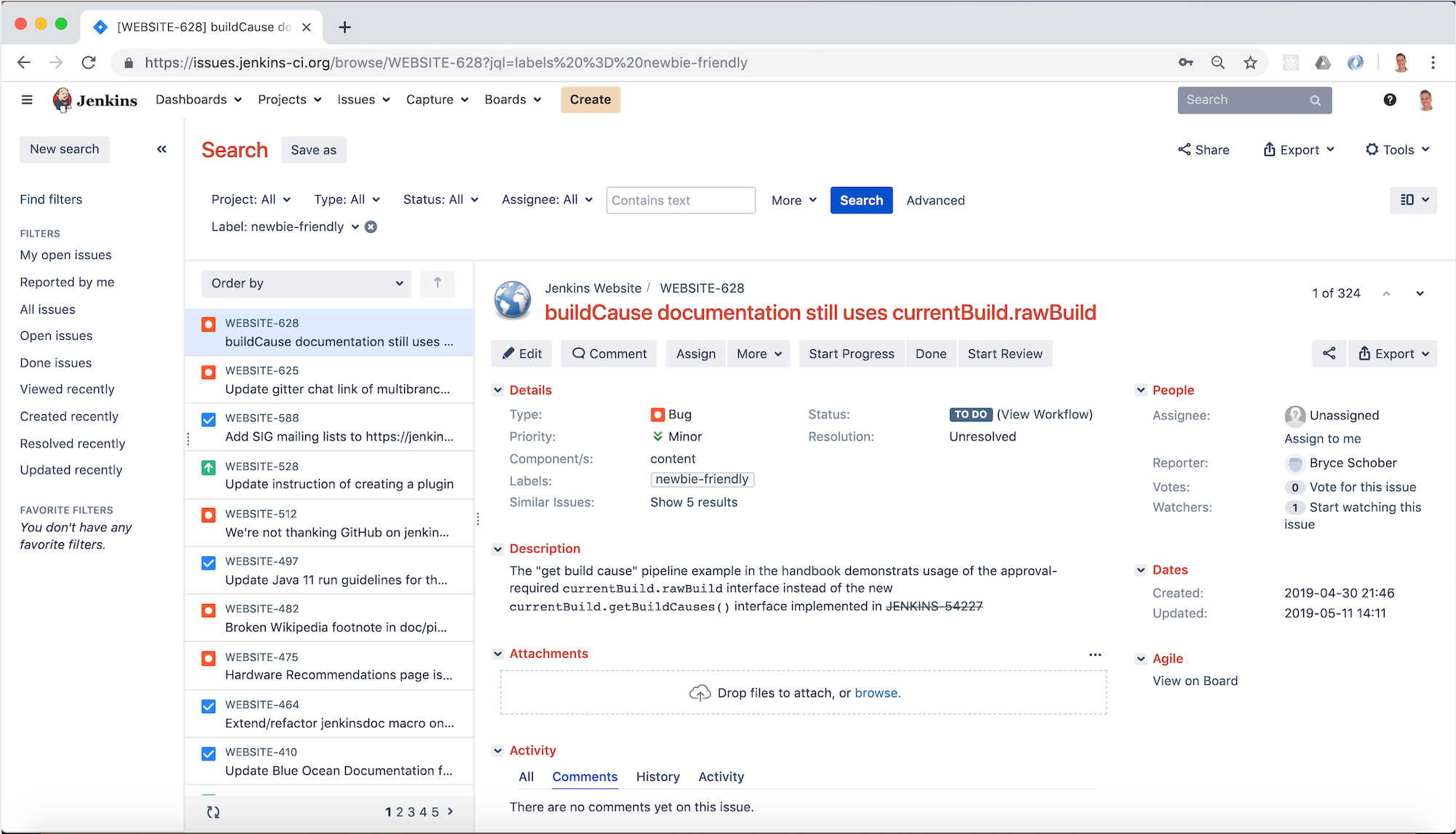Switch to History activity tab
This screenshot has width=1456, height=834.
[657, 776]
